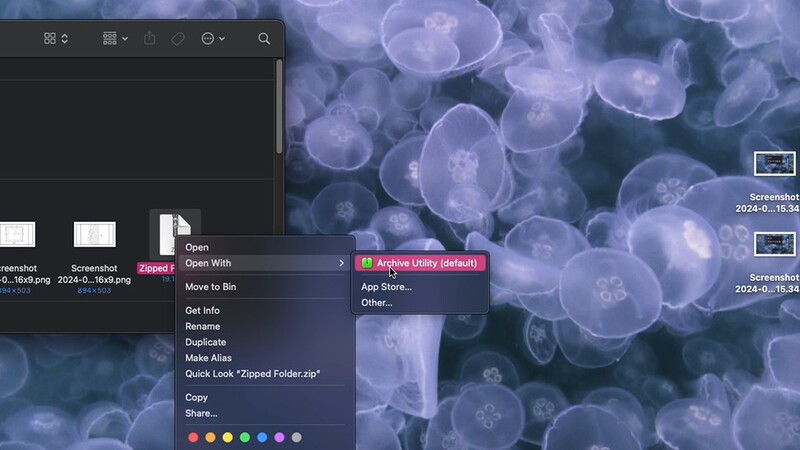Select Get Info in context menu
Image resolution: width=800 pixels, height=450 pixels.
pyautogui.click(x=202, y=311)
